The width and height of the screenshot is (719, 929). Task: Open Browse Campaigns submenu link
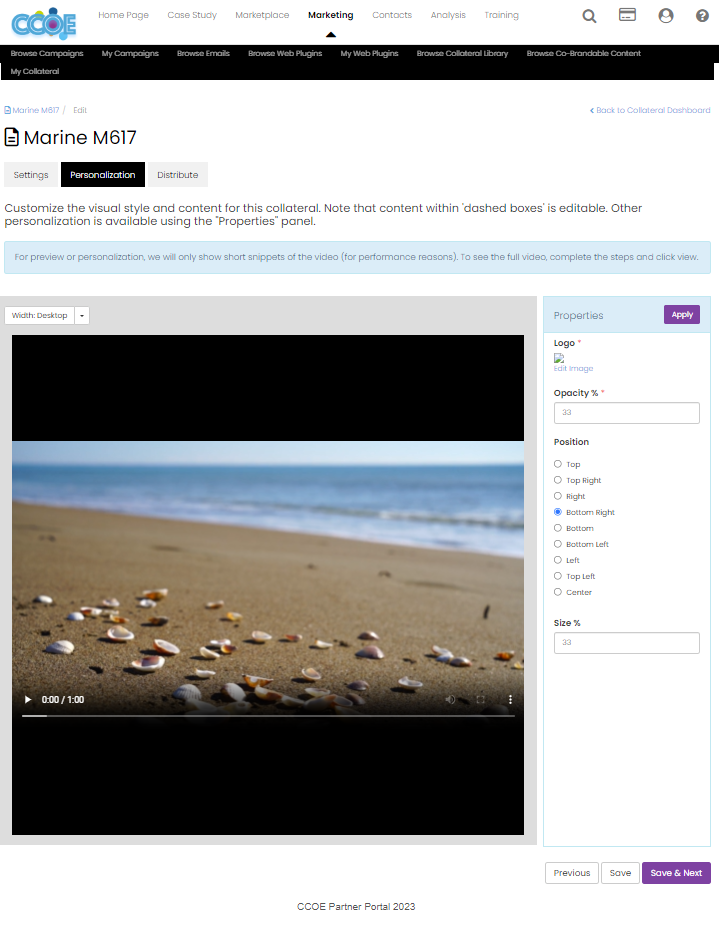click(x=47, y=53)
